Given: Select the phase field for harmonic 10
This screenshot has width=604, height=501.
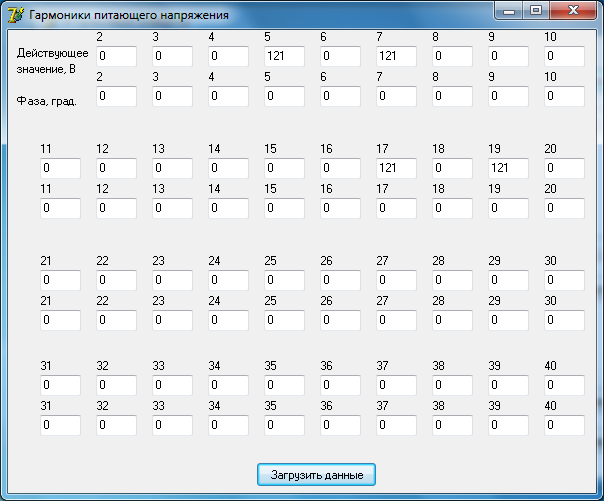Looking at the screenshot, I should (x=564, y=96).
